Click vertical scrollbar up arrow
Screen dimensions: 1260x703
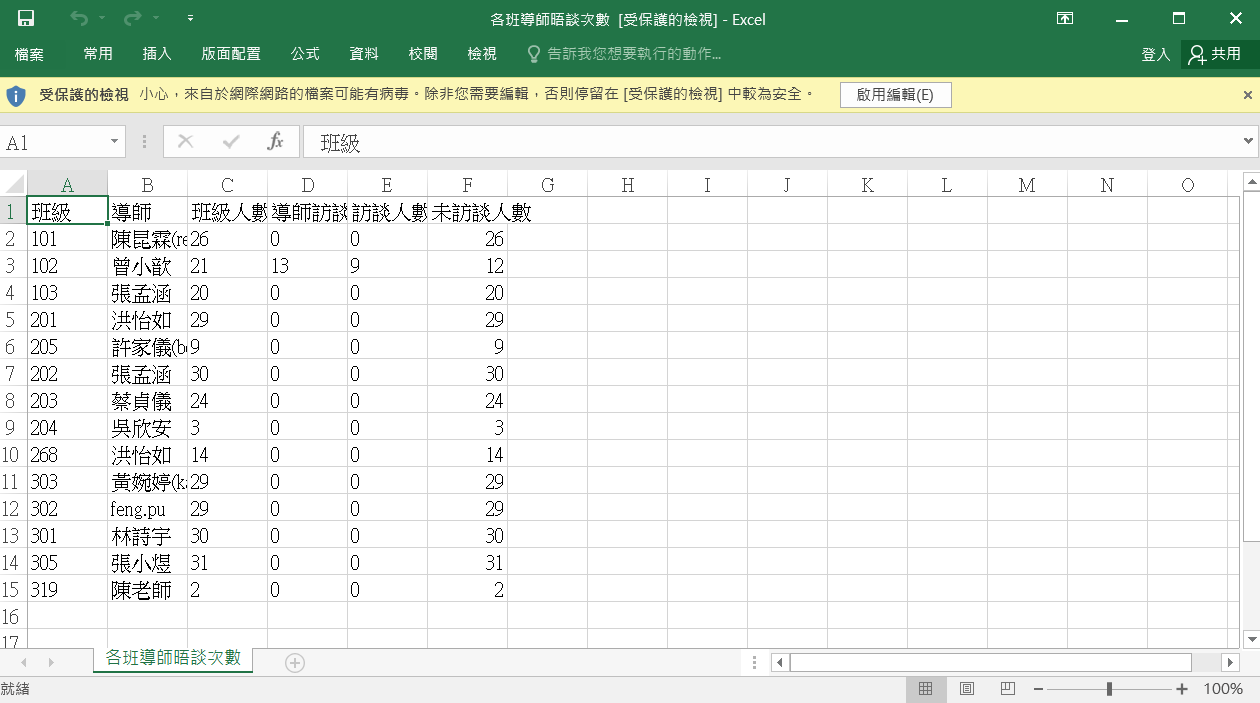(x=1251, y=182)
